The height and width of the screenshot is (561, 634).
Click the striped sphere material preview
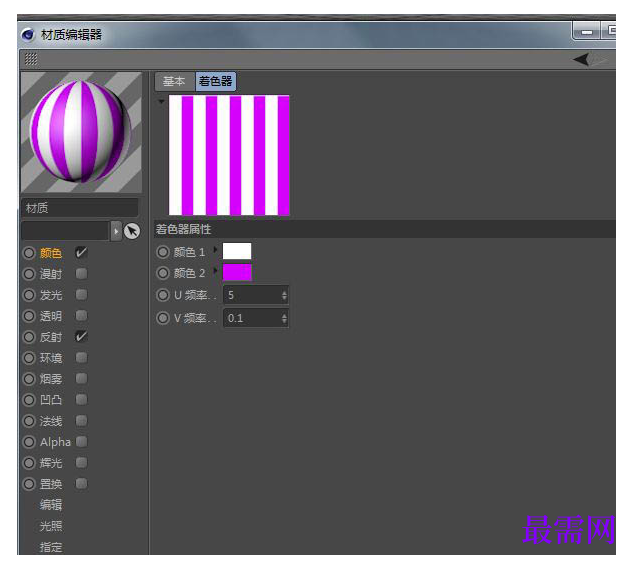[x=81, y=132]
